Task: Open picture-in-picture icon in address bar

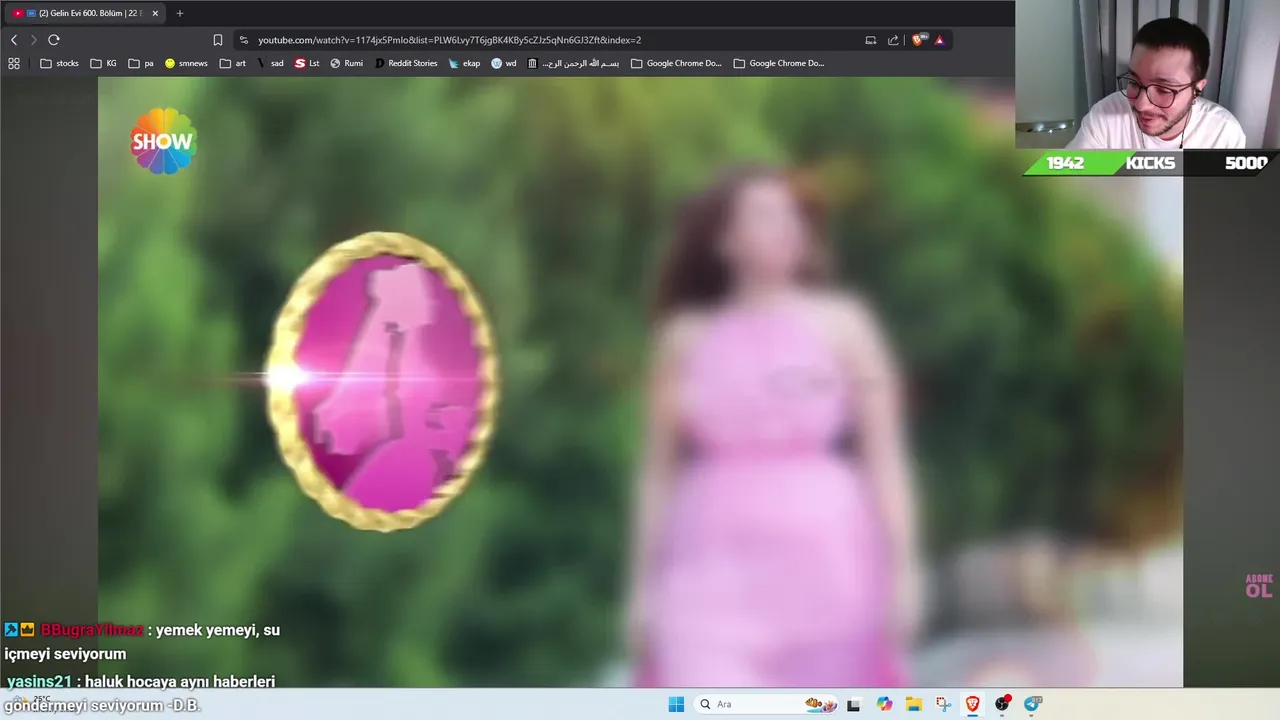Action: pyautogui.click(x=871, y=40)
